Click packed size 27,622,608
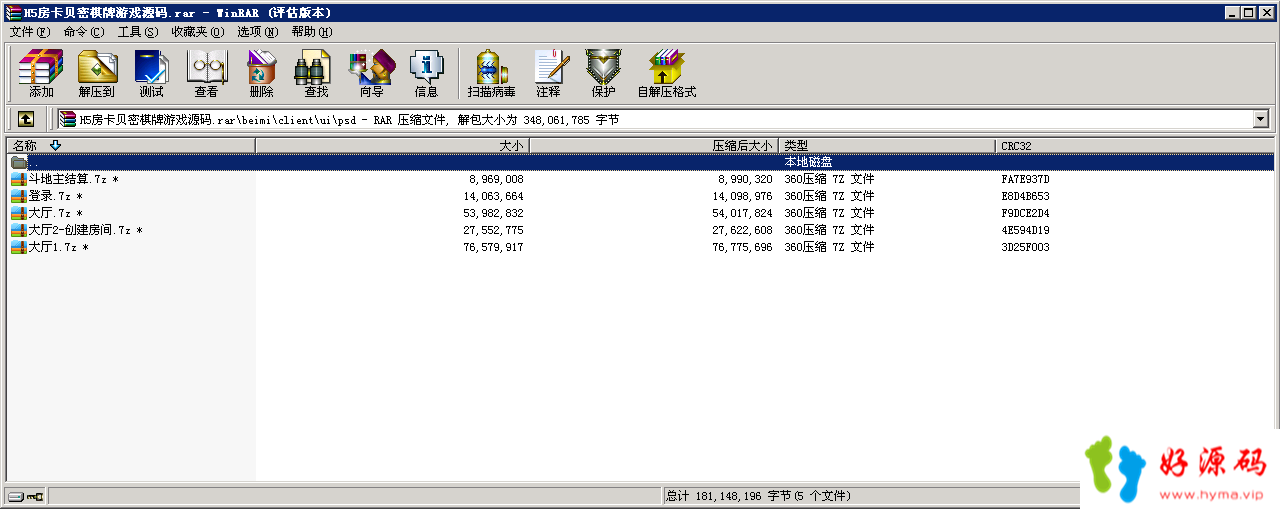 coord(742,230)
